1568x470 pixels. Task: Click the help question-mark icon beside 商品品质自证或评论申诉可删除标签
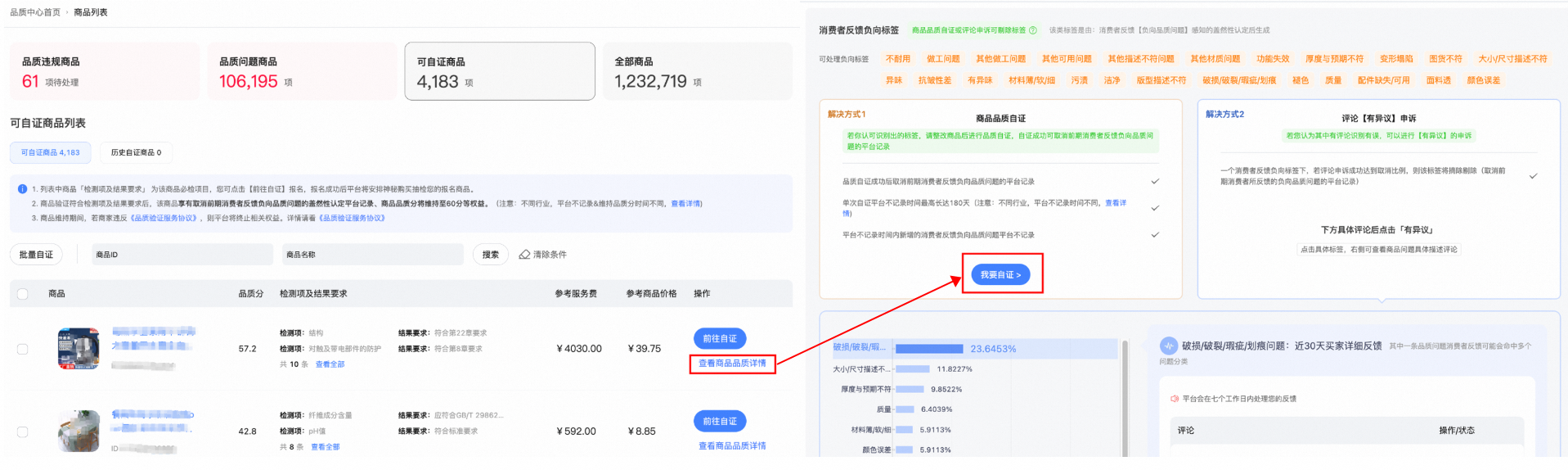point(1032,30)
